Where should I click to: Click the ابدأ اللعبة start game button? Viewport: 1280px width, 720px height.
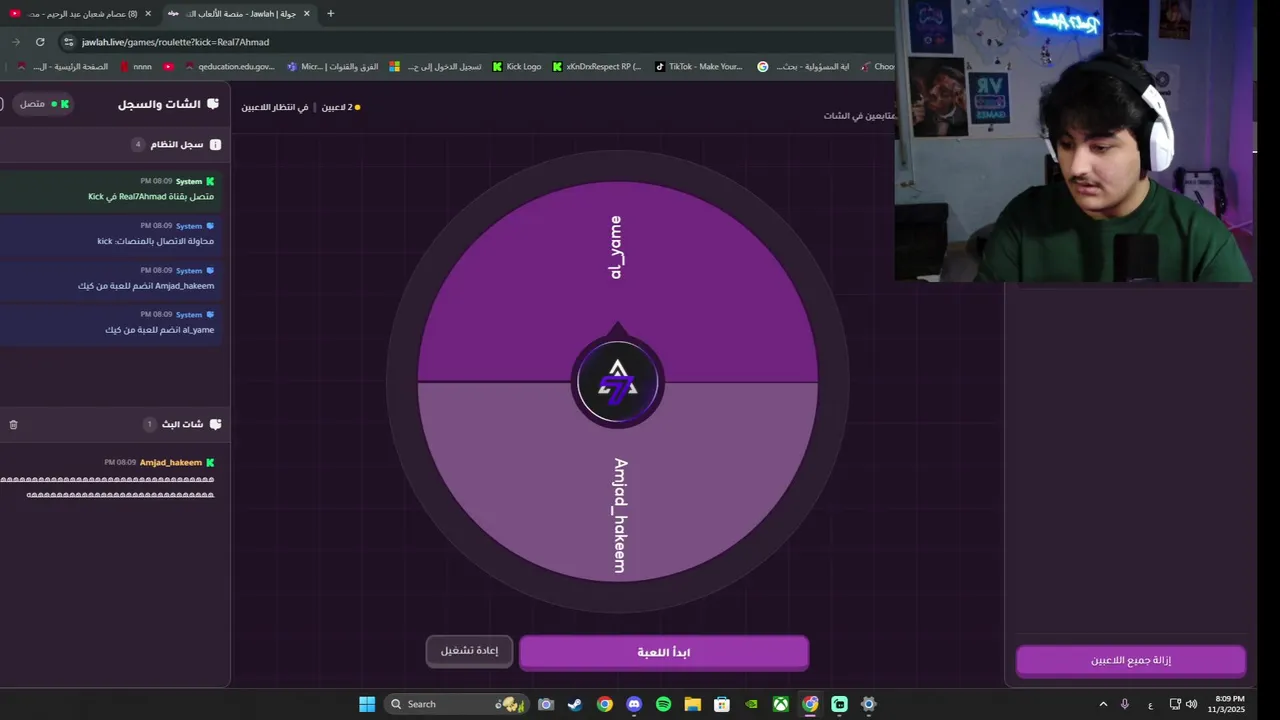coord(664,653)
